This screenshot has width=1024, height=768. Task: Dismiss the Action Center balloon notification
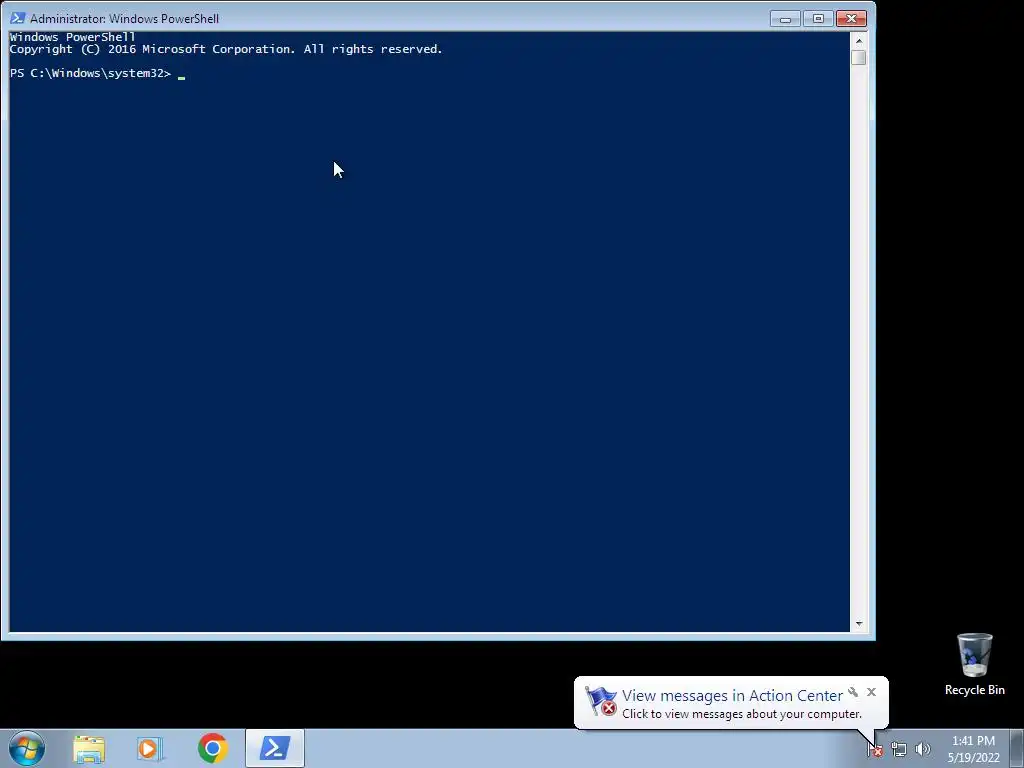[x=871, y=692]
